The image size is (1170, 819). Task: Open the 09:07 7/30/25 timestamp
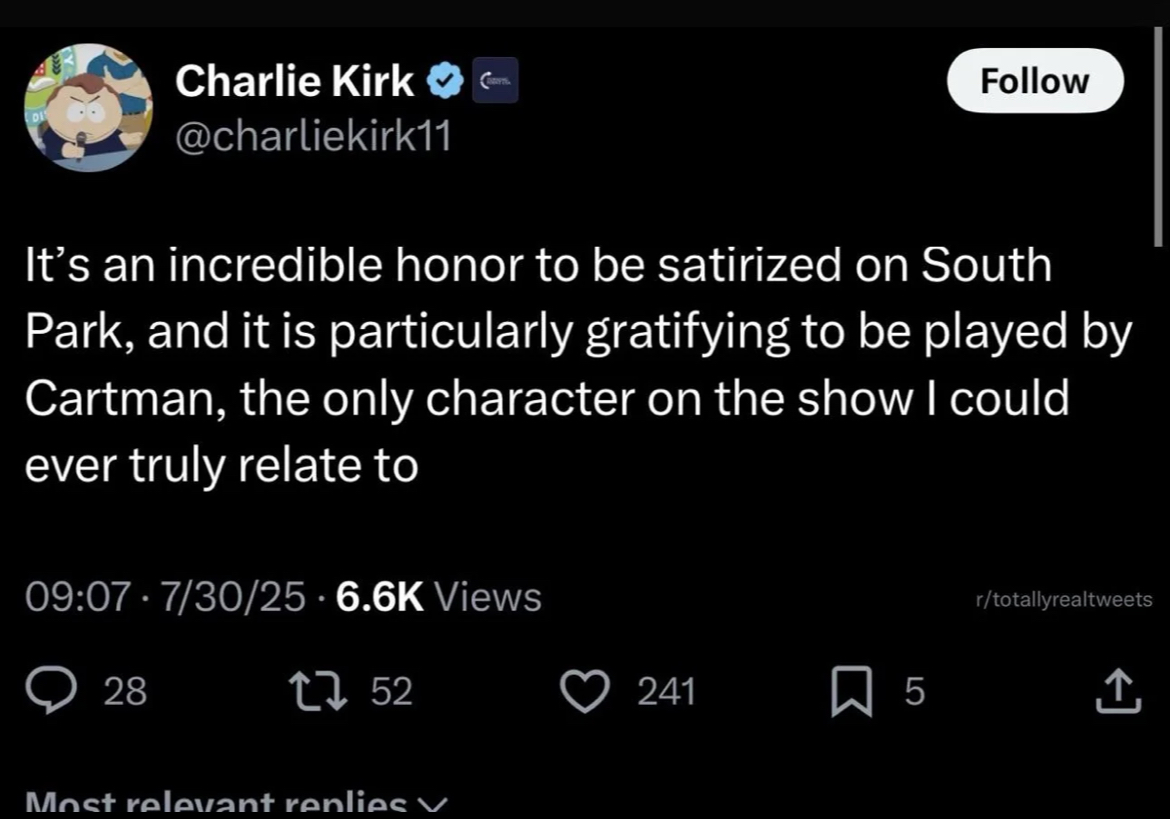[x=165, y=597]
